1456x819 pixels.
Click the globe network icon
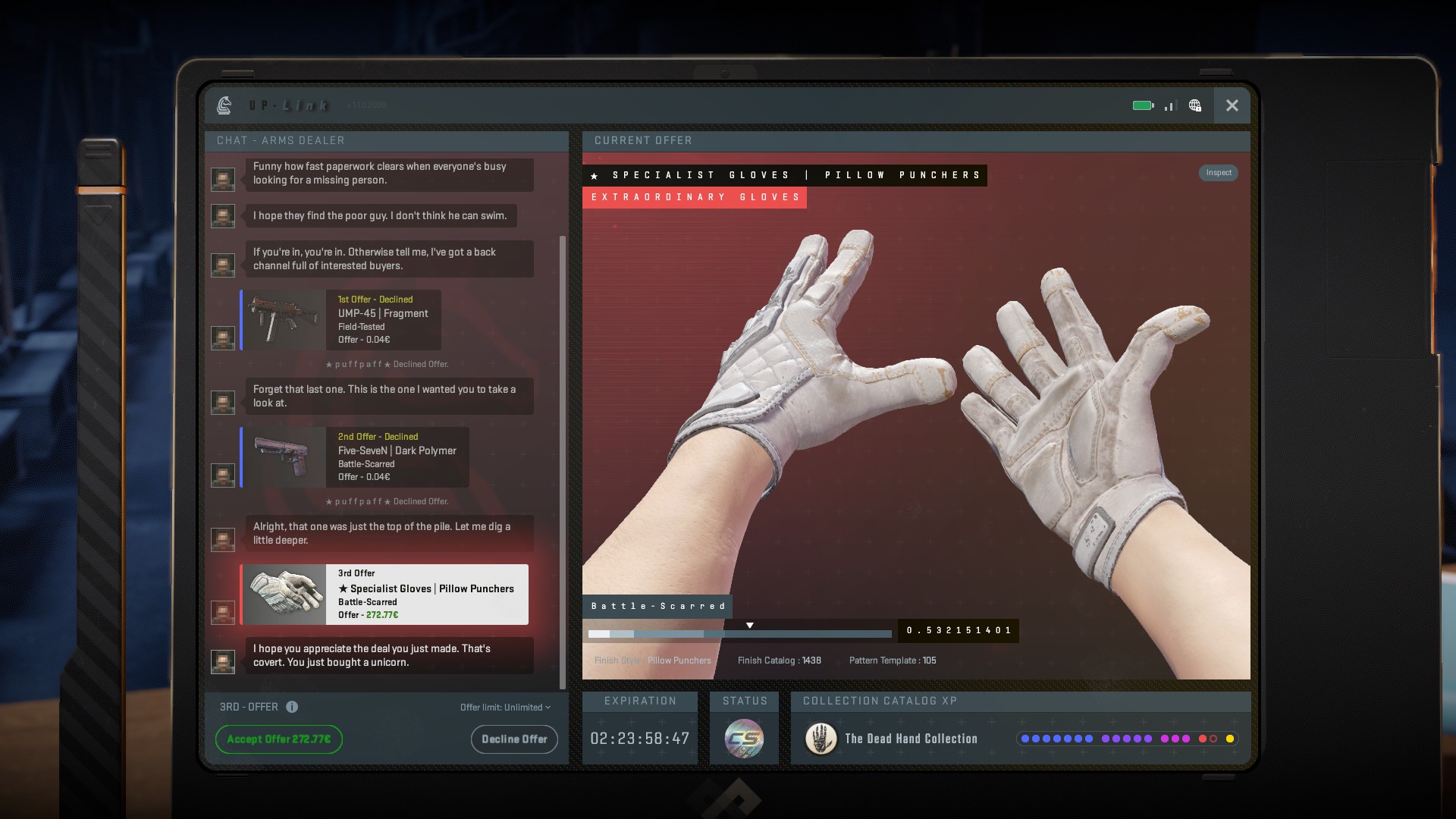click(x=1195, y=105)
